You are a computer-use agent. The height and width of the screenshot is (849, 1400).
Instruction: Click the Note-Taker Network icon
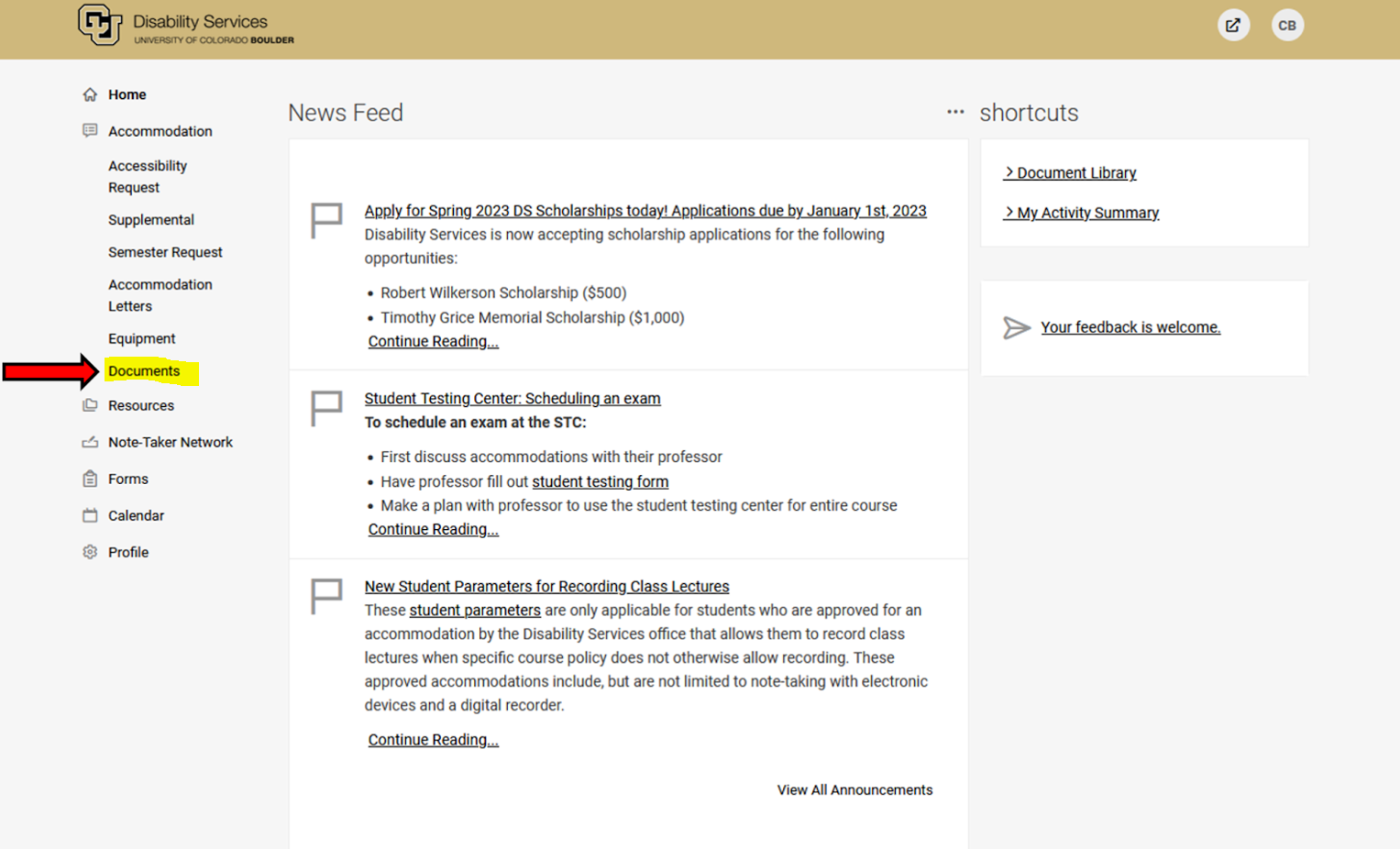tap(90, 442)
